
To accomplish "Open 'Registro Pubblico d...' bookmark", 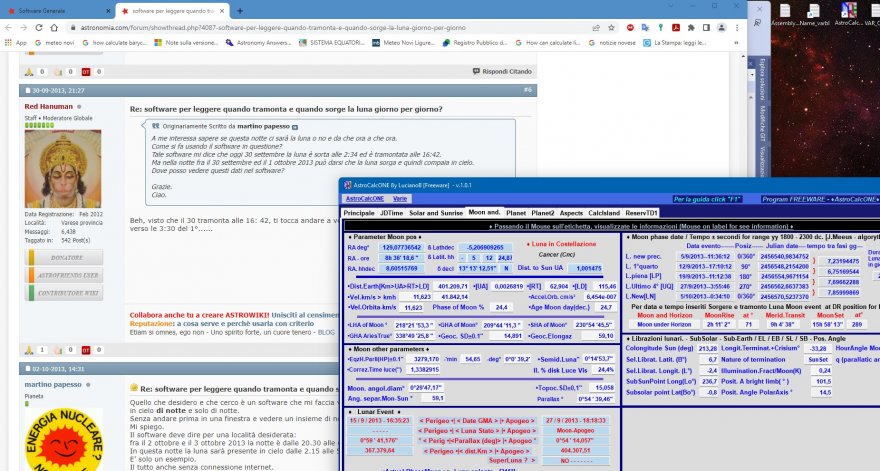I will [x=475, y=43].
